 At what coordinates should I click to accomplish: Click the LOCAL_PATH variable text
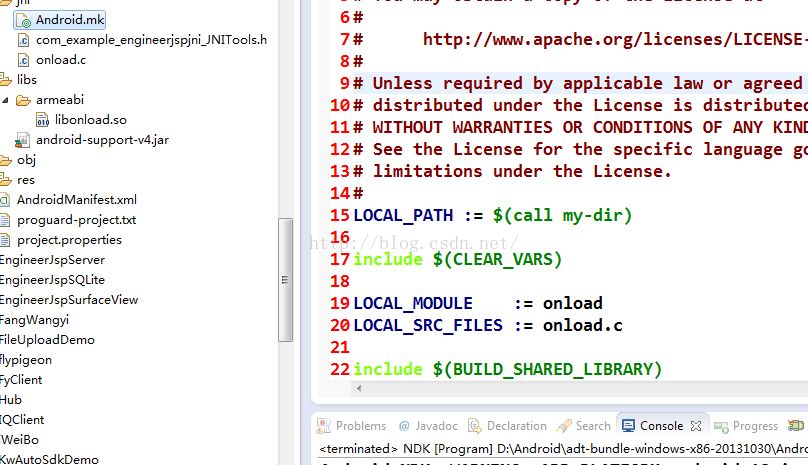pyautogui.click(x=403, y=215)
